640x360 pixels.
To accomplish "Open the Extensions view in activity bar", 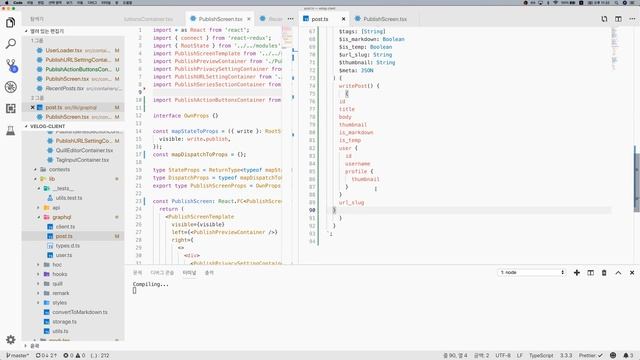I will pyautogui.click(x=11, y=109).
